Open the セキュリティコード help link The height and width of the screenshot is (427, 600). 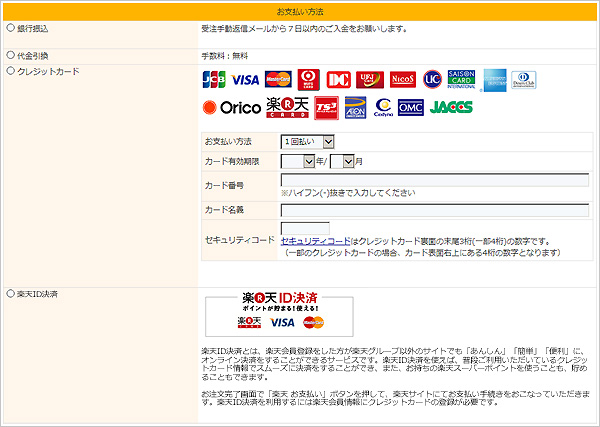(x=315, y=241)
